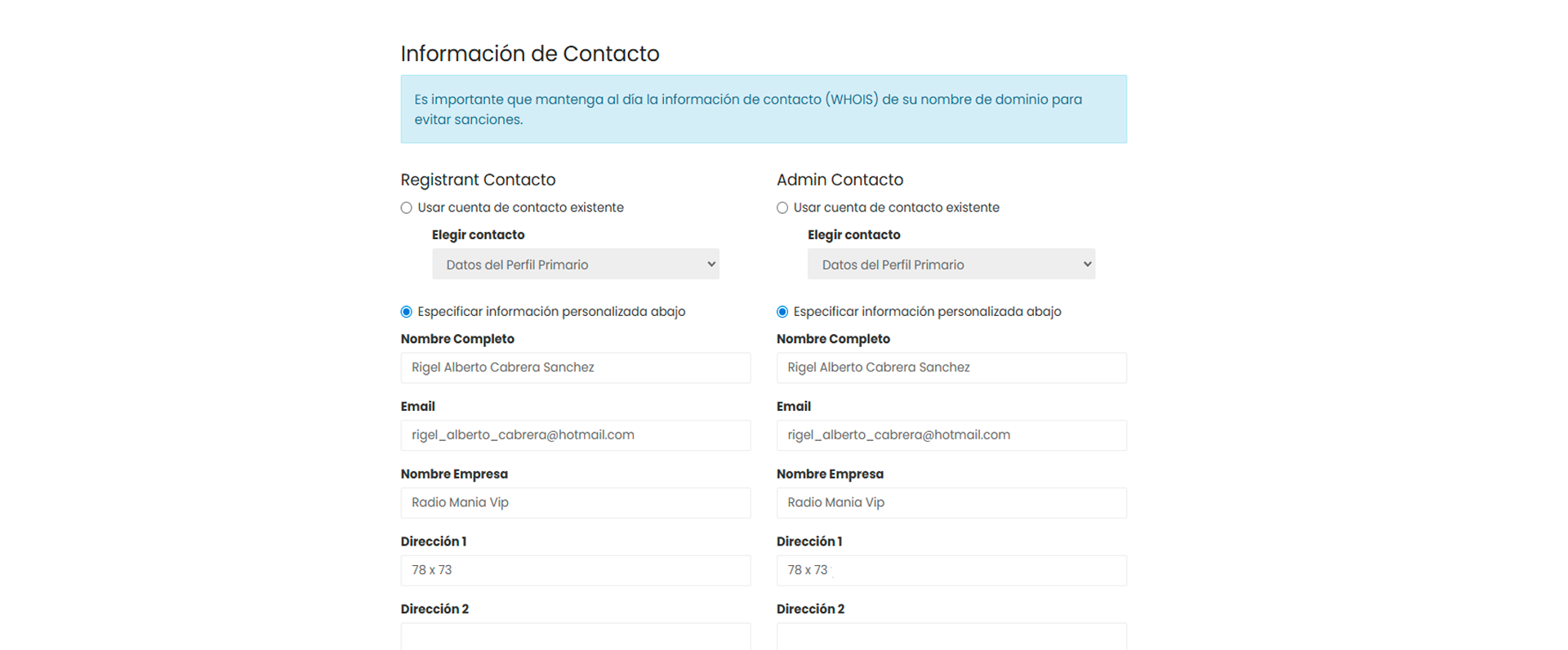Focus the Admin Email field

pos(951,435)
